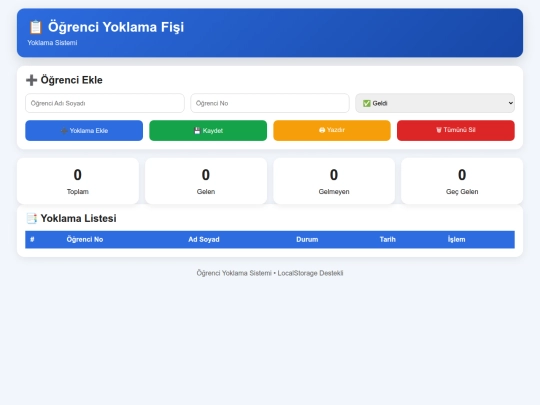Click the Geç Gelen count card

462,181
